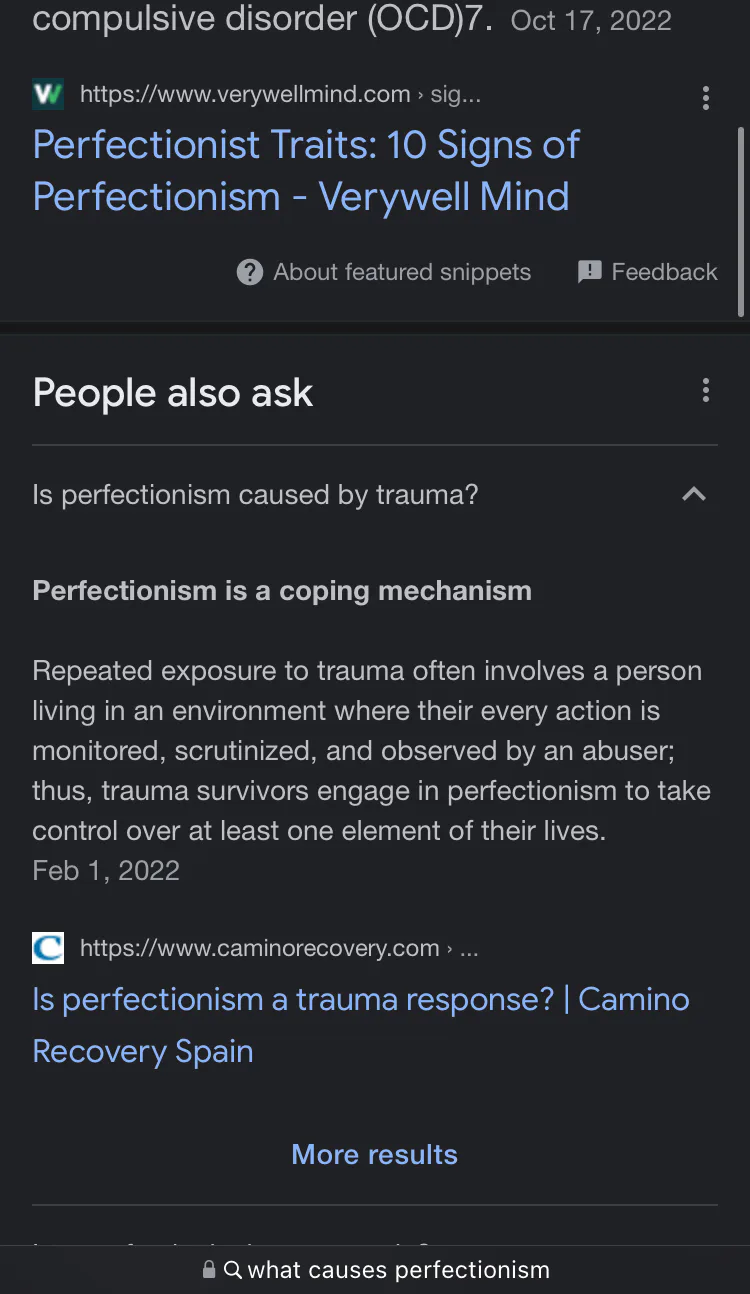Image resolution: width=750 pixels, height=1294 pixels.
Task: Click the question mark icon for featured snippets
Action: (x=250, y=272)
